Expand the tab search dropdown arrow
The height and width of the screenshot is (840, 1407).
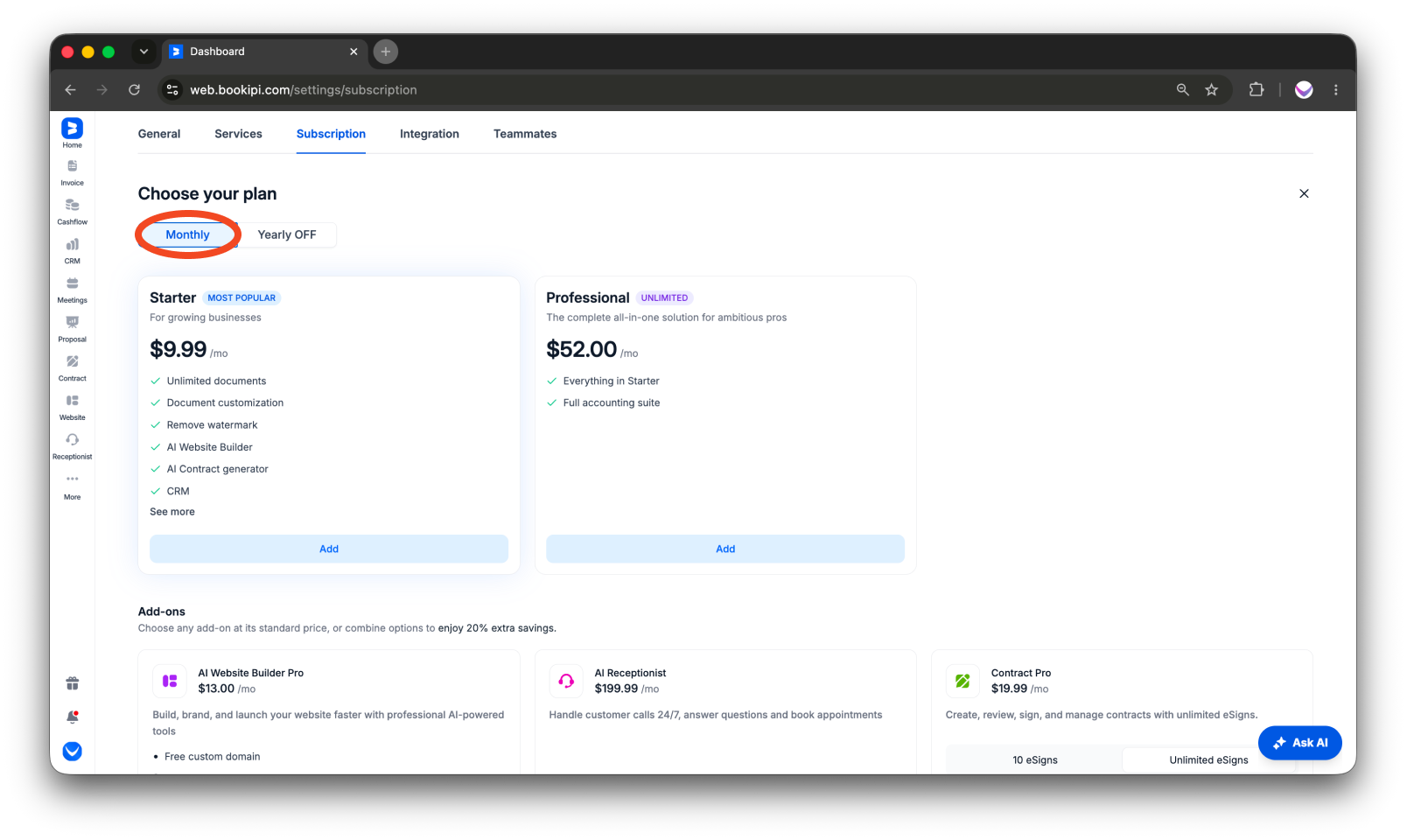click(143, 52)
